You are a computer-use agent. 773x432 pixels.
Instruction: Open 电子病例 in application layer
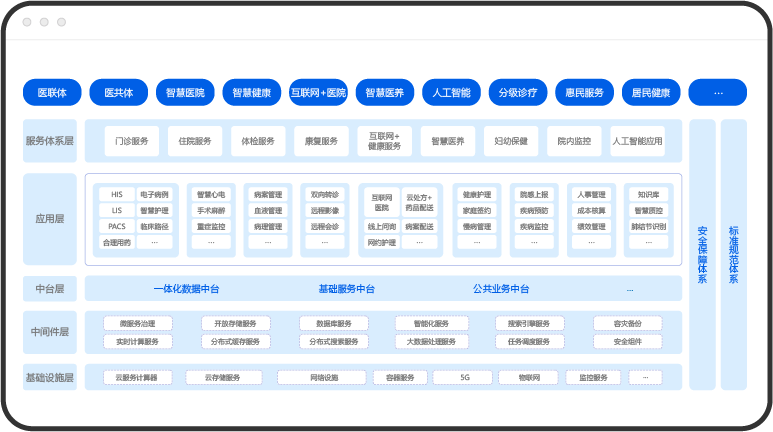154,194
